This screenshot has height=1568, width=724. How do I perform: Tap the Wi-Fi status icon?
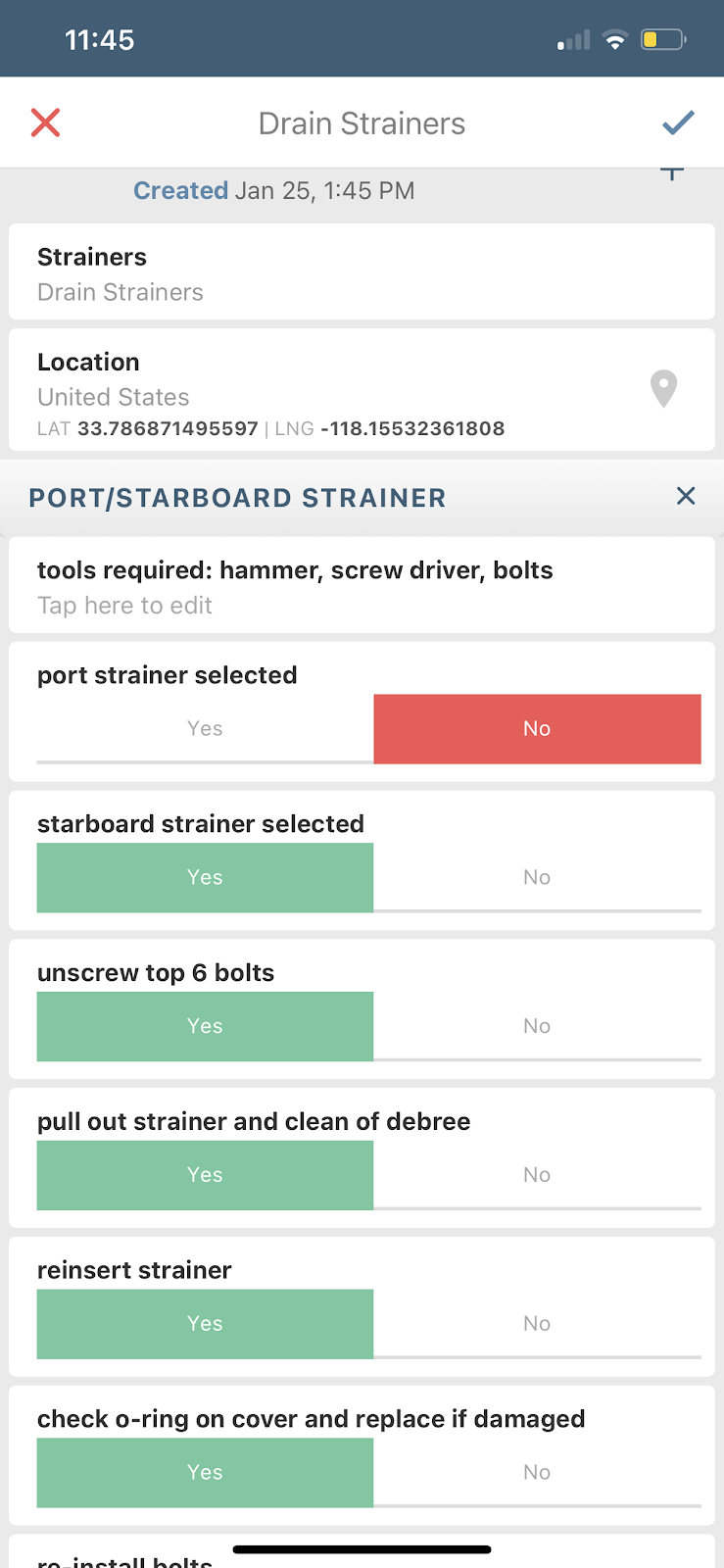[615, 40]
